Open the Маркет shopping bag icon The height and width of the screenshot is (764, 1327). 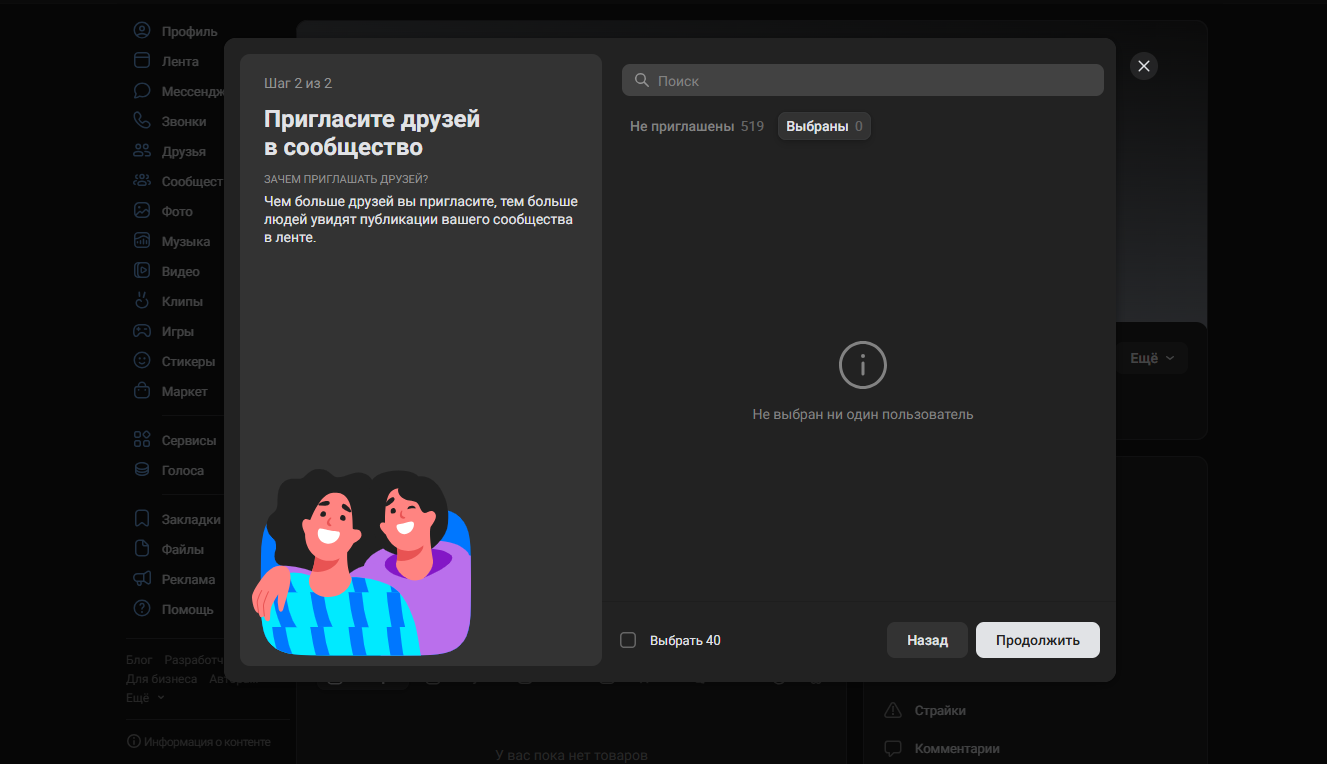[x=142, y=391]
